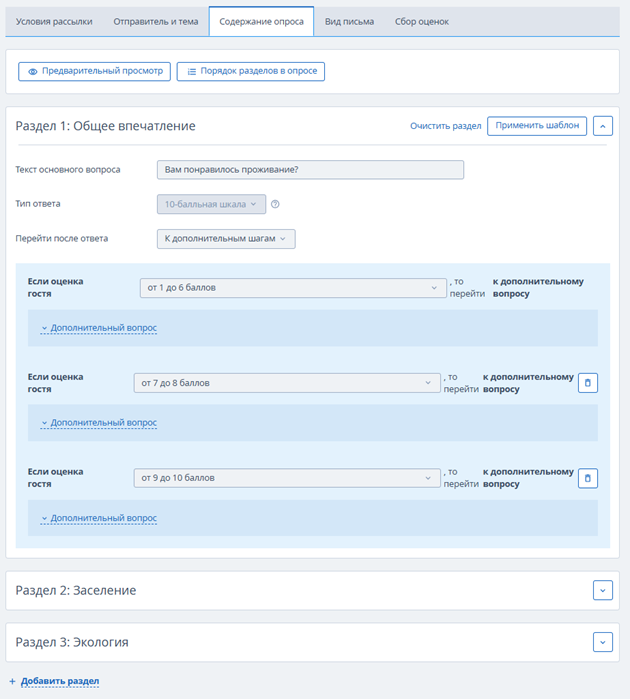The width and height of the screenshot is (630, 700).
Task: Expand the first Дополнительный вопрос block
Action: (x=99, y=328)
